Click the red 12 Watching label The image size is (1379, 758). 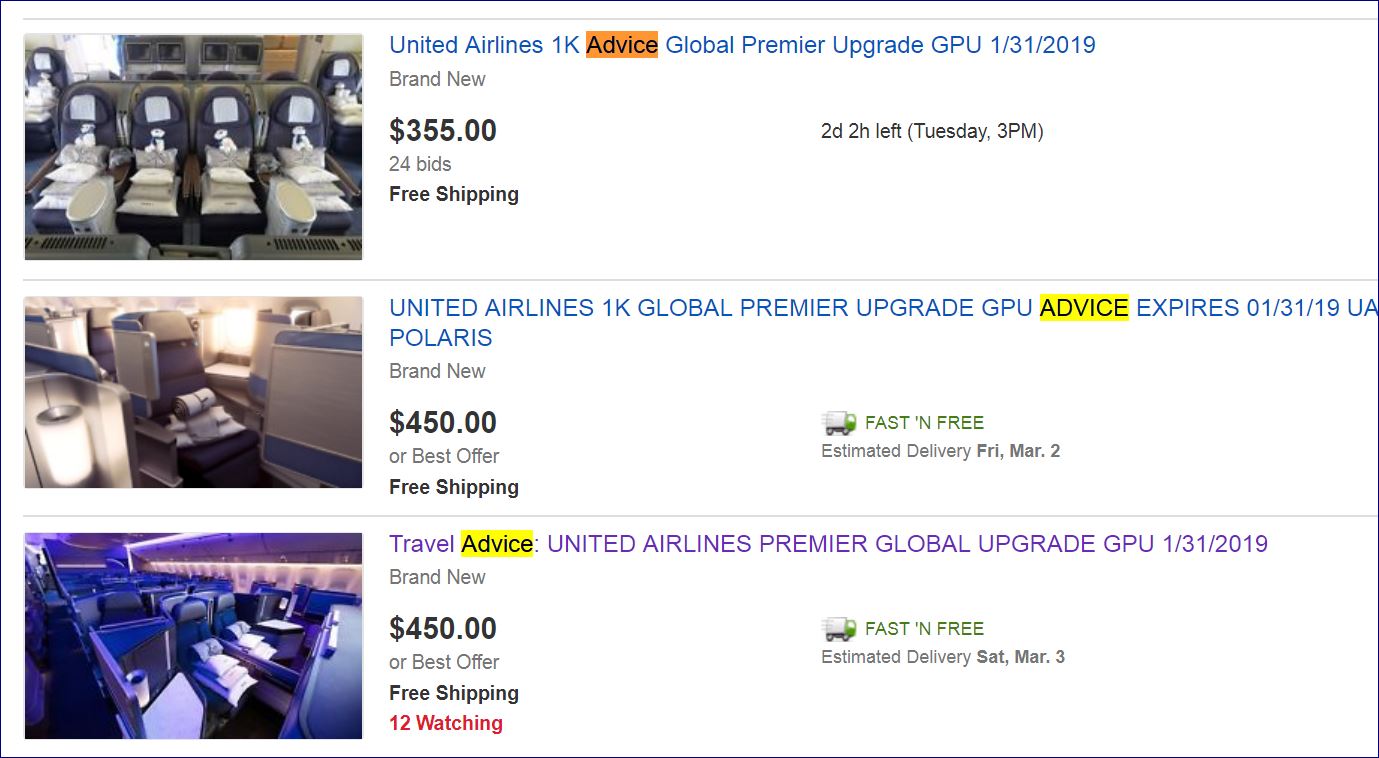pyautogui.click(x=446, y=723)
